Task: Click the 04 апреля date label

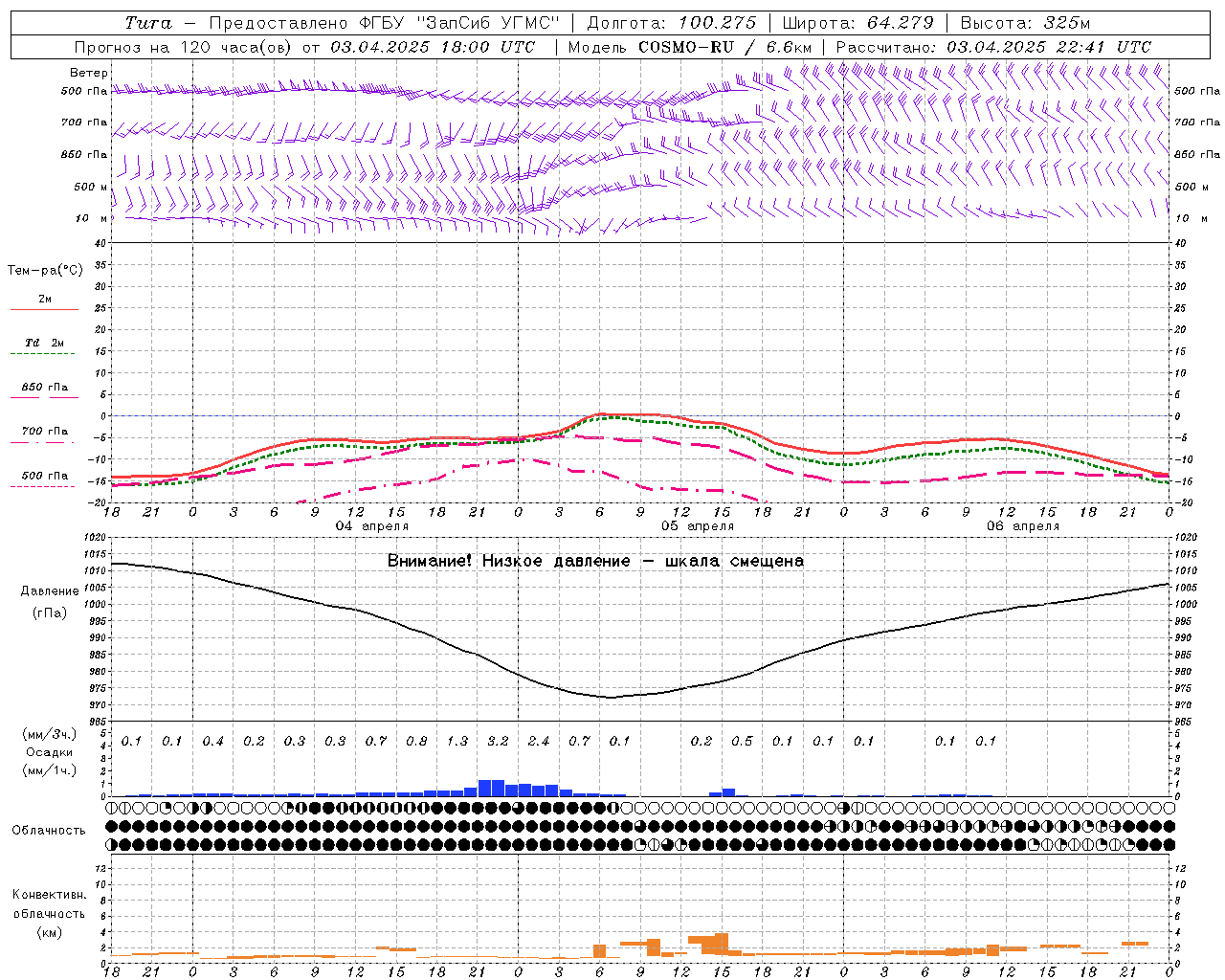Action: 371,526
